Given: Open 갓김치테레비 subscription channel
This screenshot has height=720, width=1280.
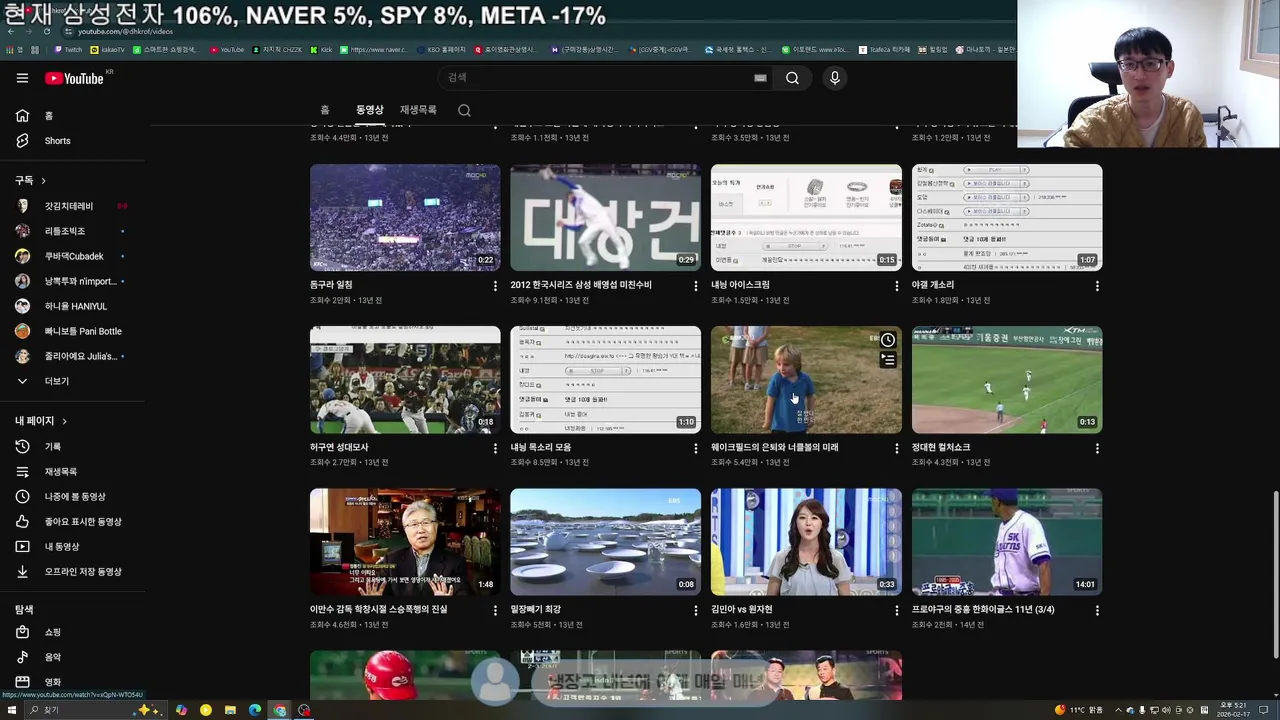Looking at the screenshot, I should (72, 206).
